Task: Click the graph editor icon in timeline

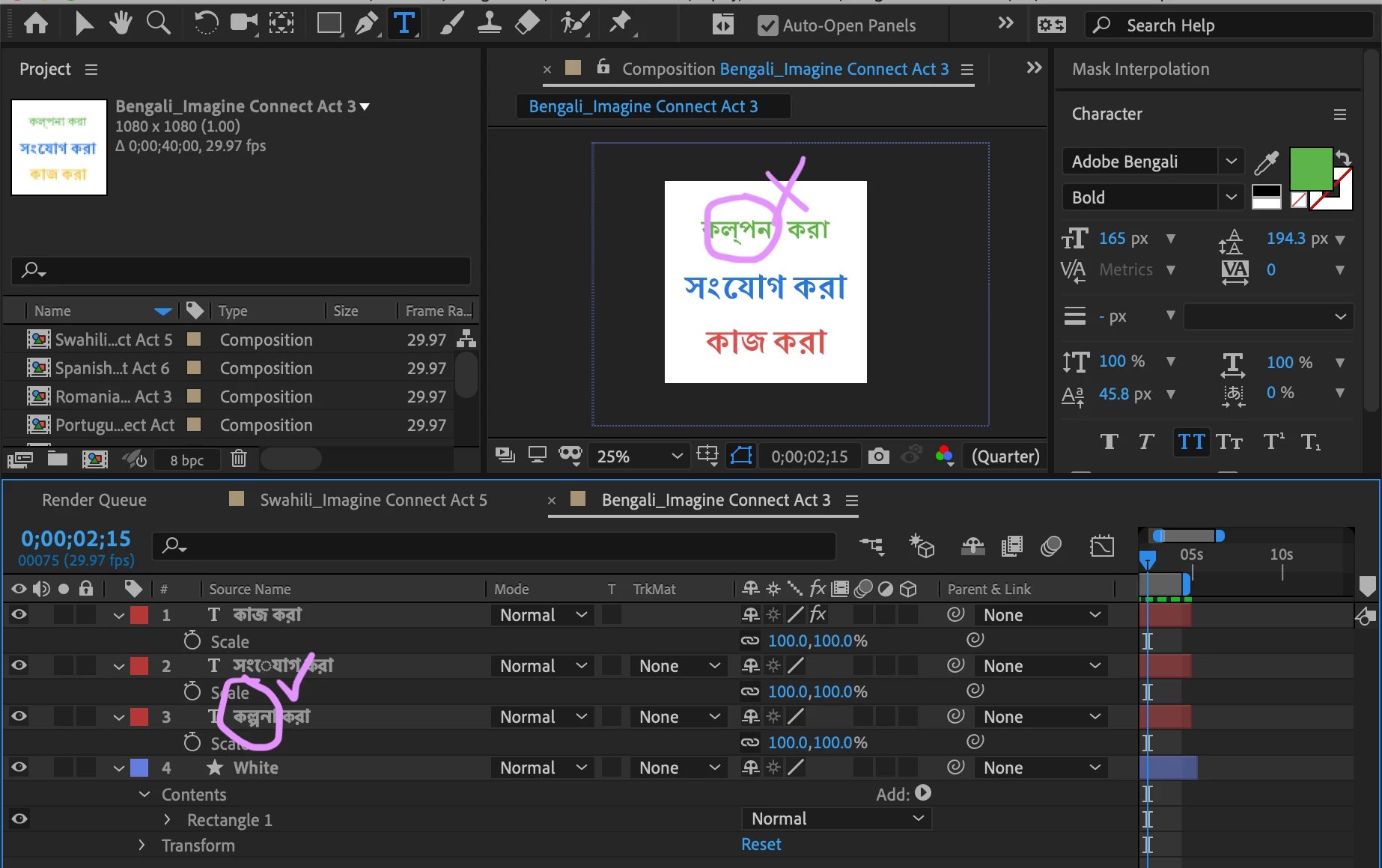Action: click(x=1102, y=546)
